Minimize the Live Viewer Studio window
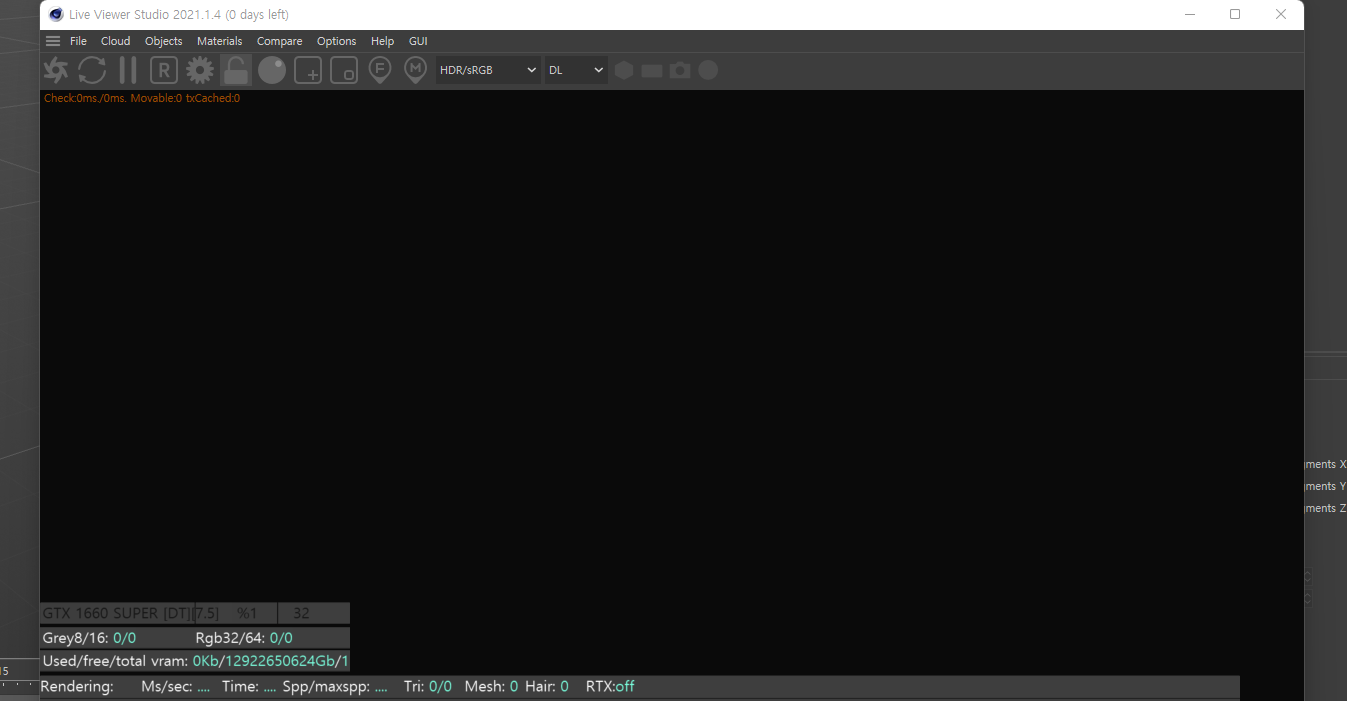 pyautogui.click(x=1190, y=14)
